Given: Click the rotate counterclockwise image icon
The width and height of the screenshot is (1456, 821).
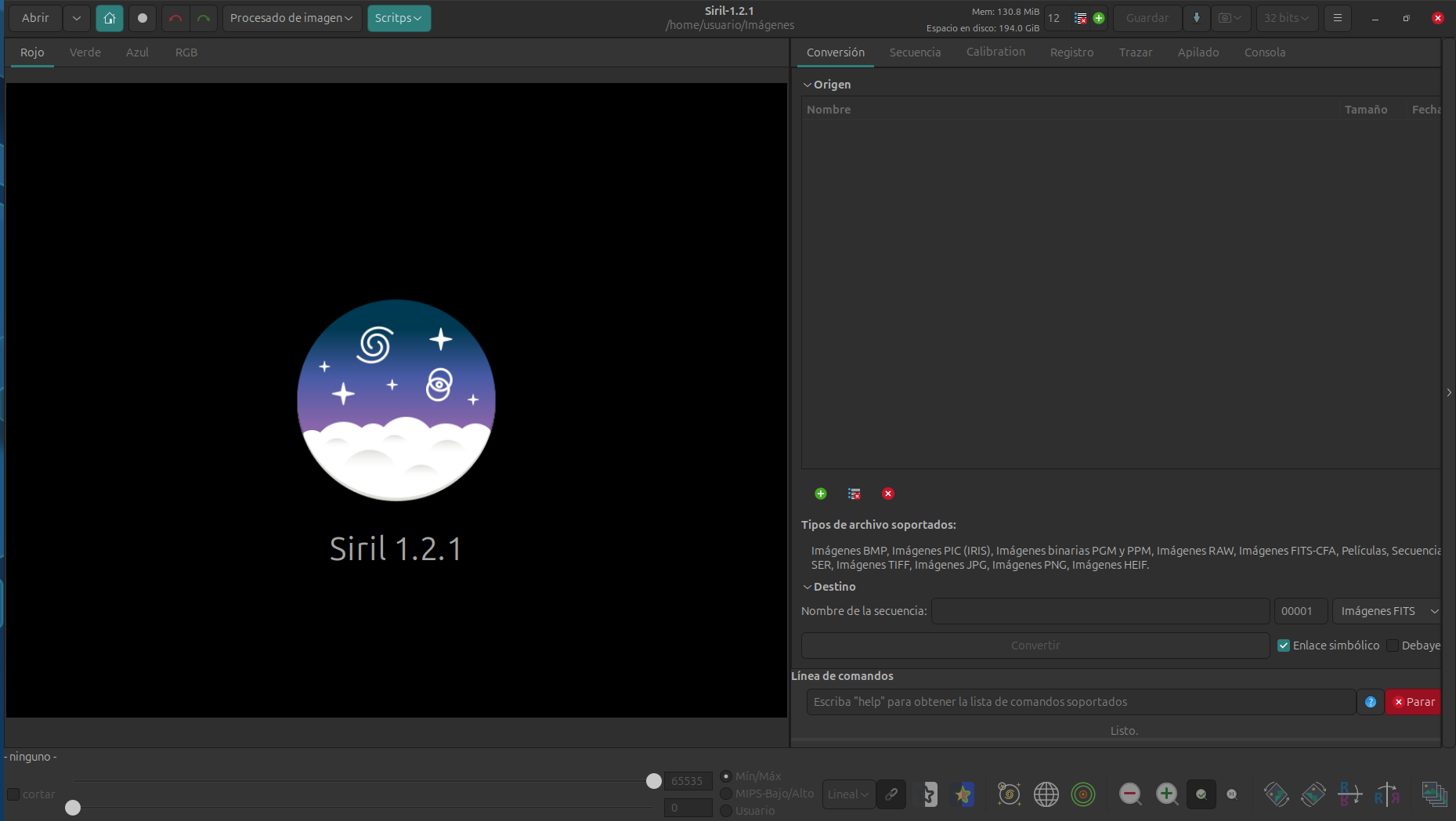Looking at the screenshot, I should click(x=1277, y=794).
